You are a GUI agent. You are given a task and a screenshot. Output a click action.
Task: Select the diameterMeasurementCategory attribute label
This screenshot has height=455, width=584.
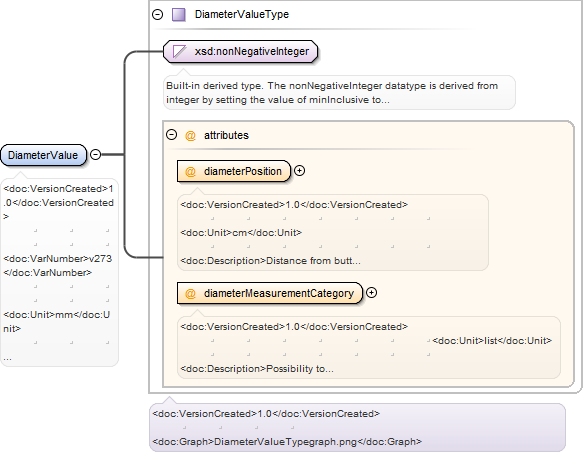[x=279, y=293]
